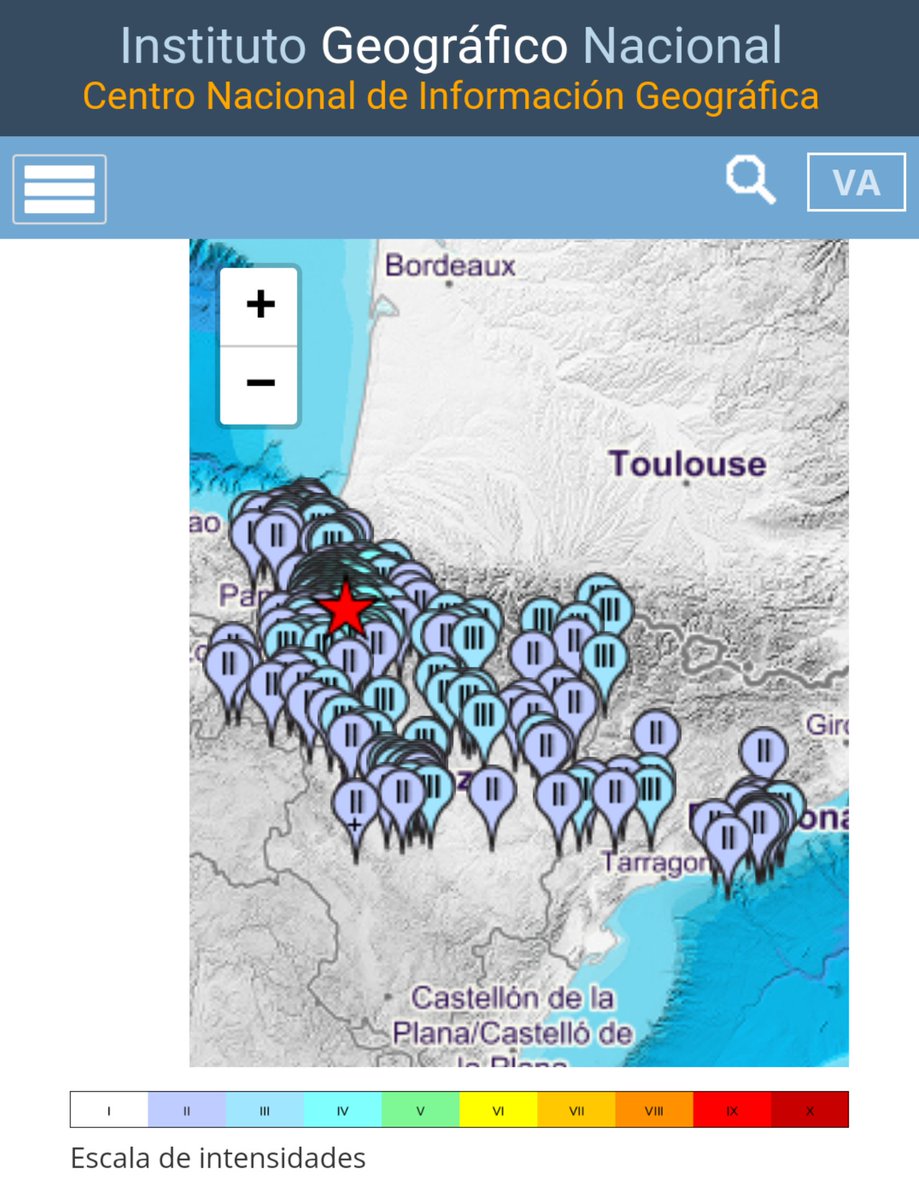Switch language using the VA button
Image resolution: width=919 pixels, height=1200 pixels.
pyautogui.click(x=855, y=183)
